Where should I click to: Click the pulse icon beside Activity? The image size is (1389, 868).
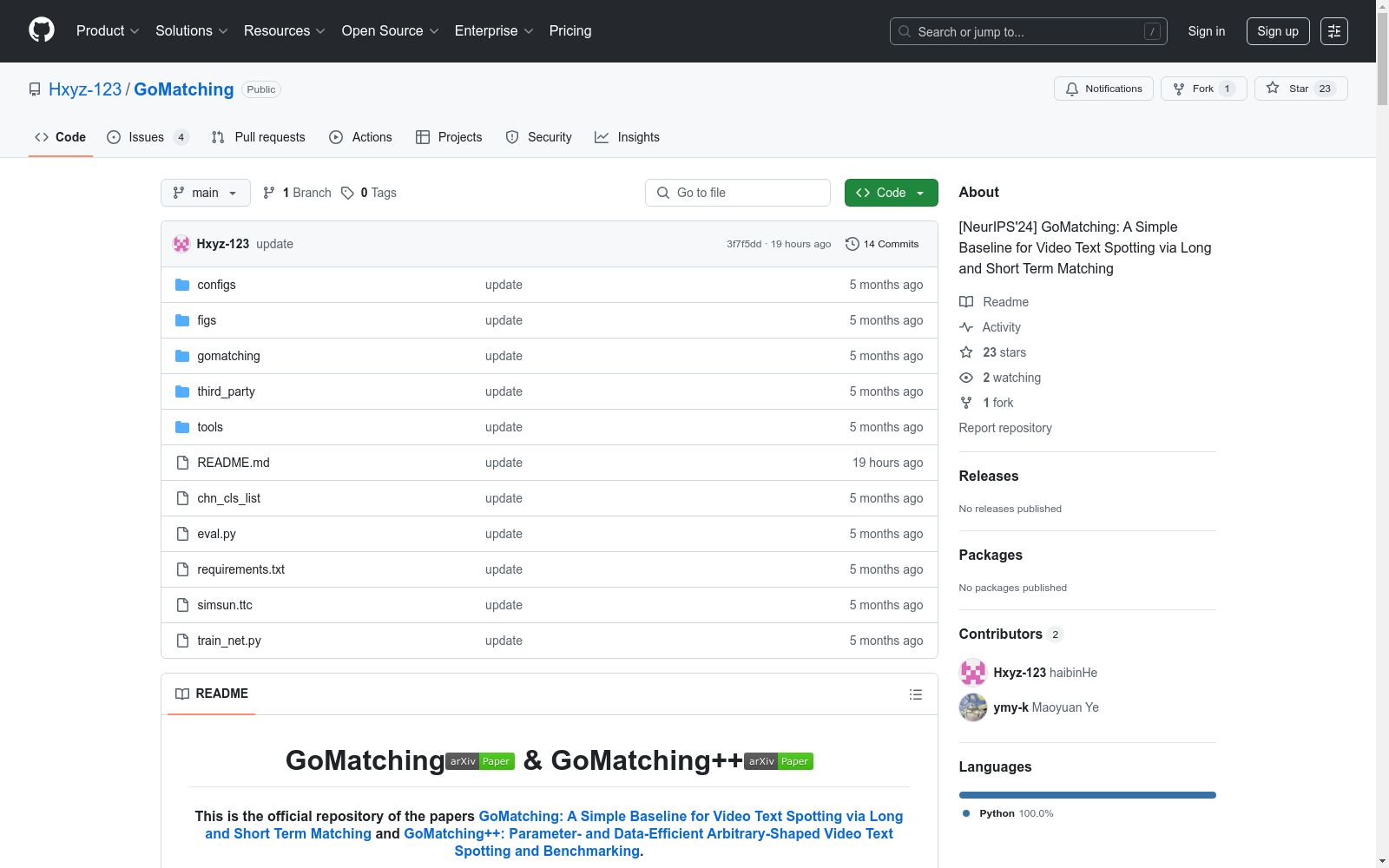click(x=966, y=327)
